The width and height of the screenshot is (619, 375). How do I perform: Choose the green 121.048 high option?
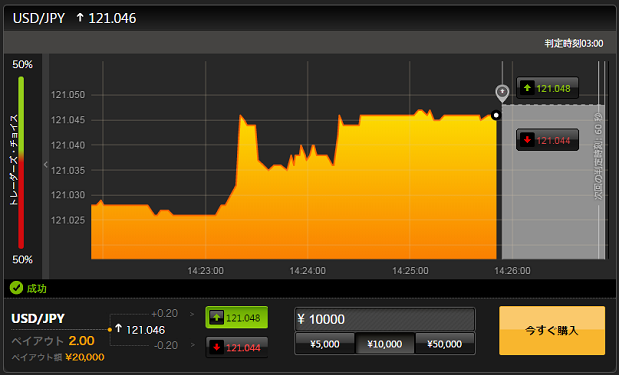coord(236,317)
